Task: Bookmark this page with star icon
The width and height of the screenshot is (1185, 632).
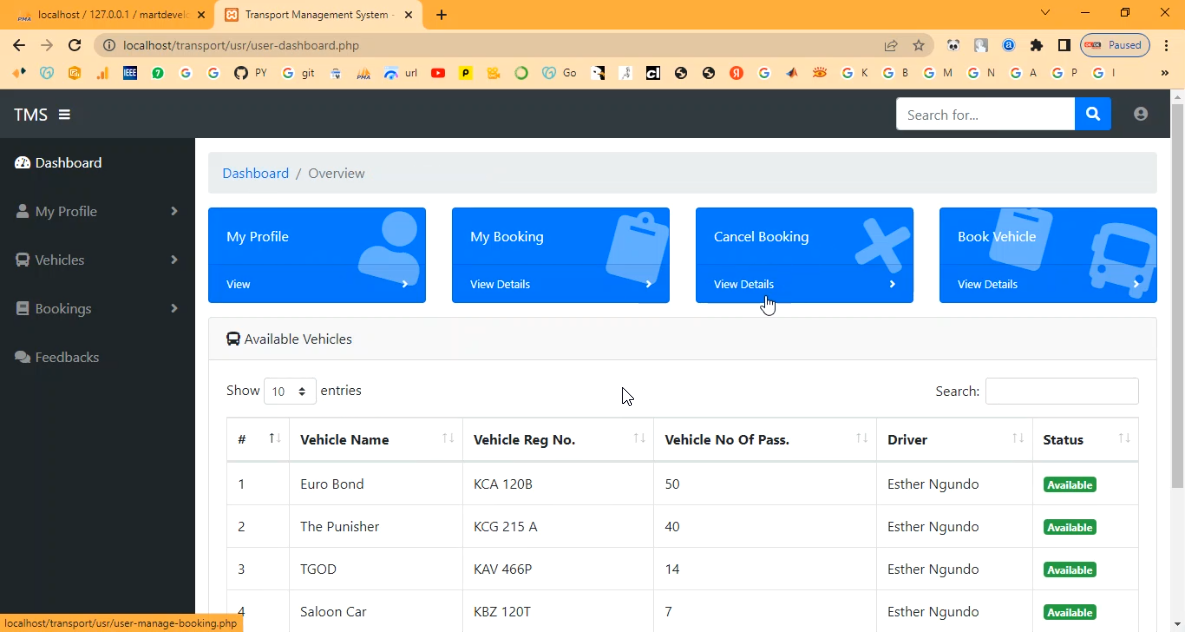Action: (x=918, y=45)
